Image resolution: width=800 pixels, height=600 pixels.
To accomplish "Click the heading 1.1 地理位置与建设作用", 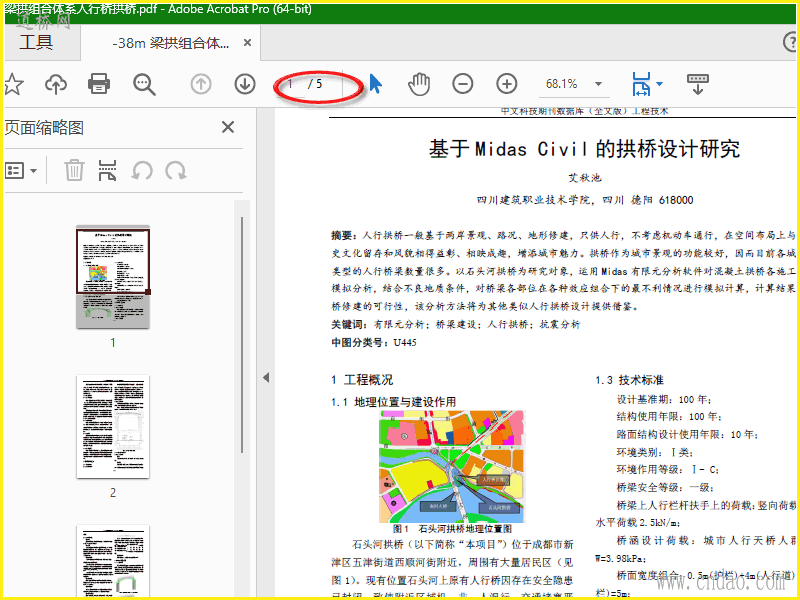I will tap(393, 402).
